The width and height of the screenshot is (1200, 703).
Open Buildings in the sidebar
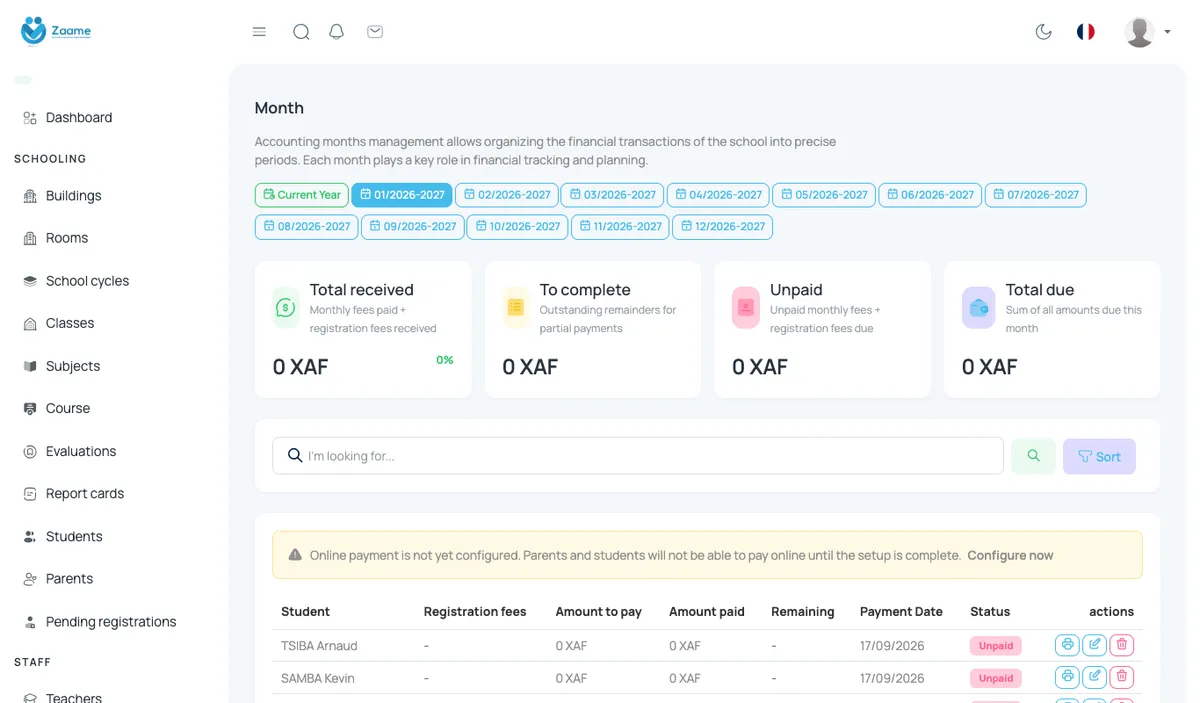tap(63, 196)
